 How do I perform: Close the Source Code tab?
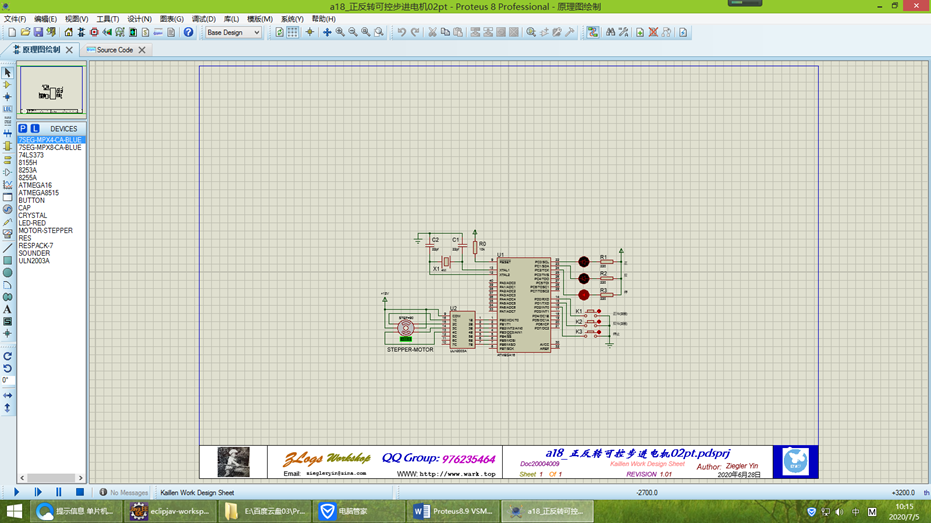[x=142, y=50]
